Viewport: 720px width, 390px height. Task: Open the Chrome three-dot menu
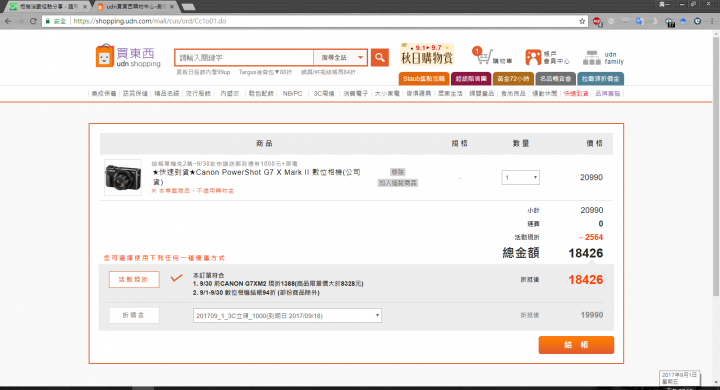[x=712, y=21]
